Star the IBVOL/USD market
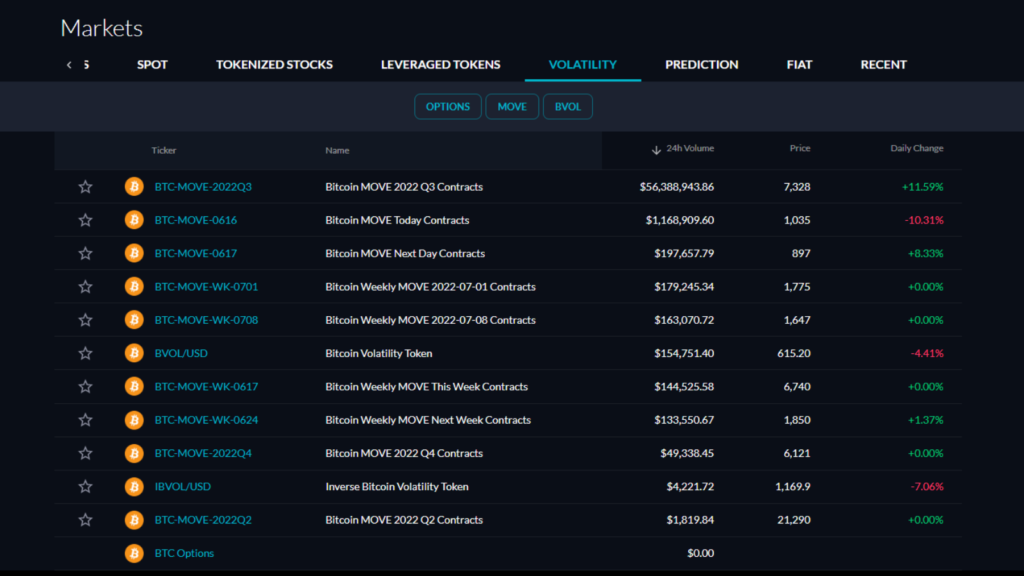This screenshot has width=1024, height=576. pos(85,486)
